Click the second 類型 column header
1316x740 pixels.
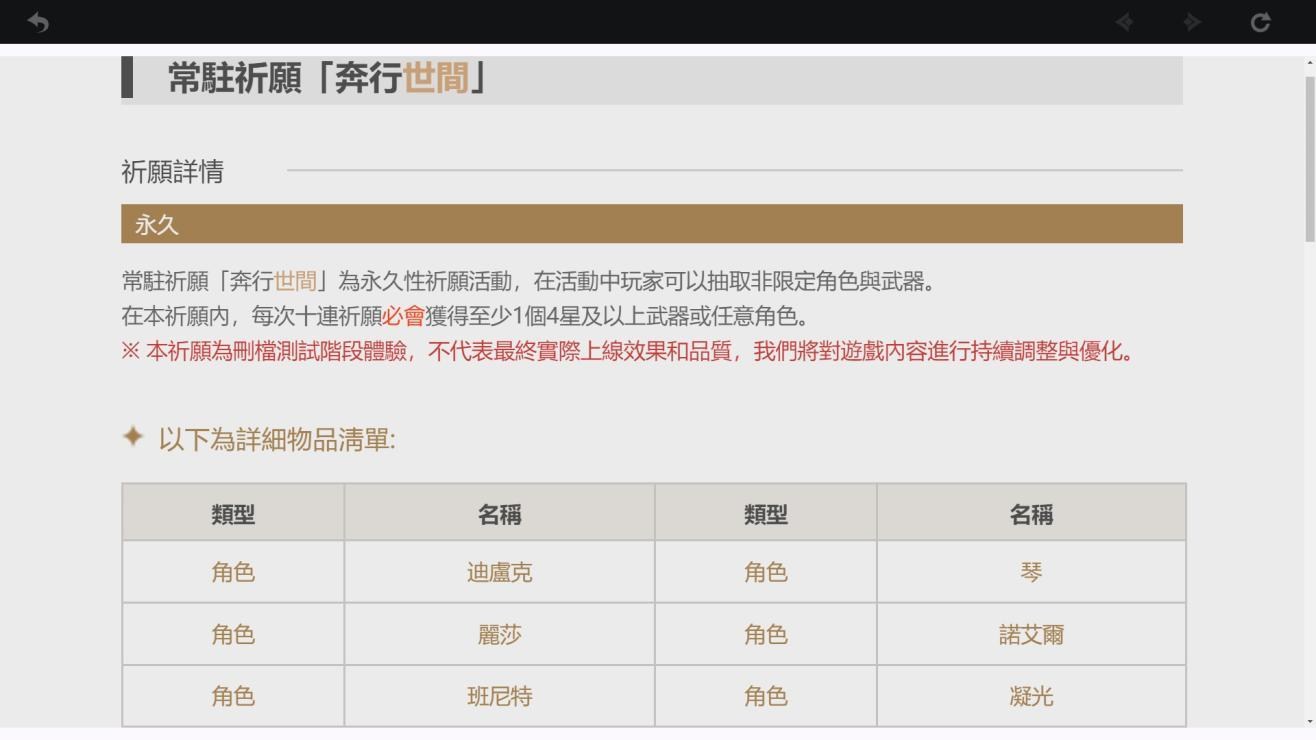click(765, 514)
